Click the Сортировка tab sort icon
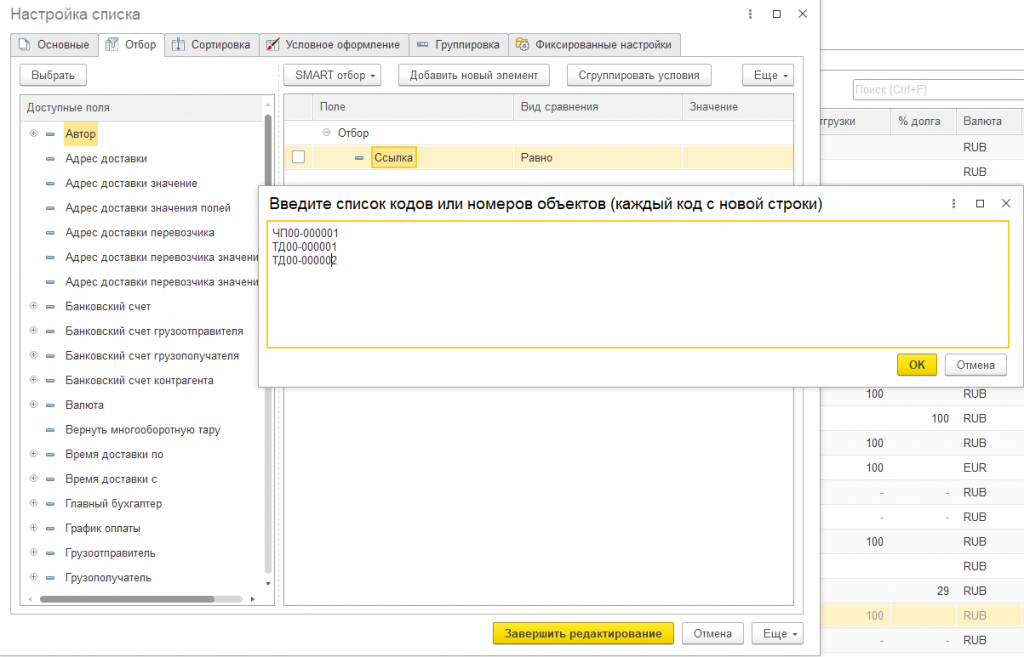Viewport: 1024px width, 657px height. point(178,44)
